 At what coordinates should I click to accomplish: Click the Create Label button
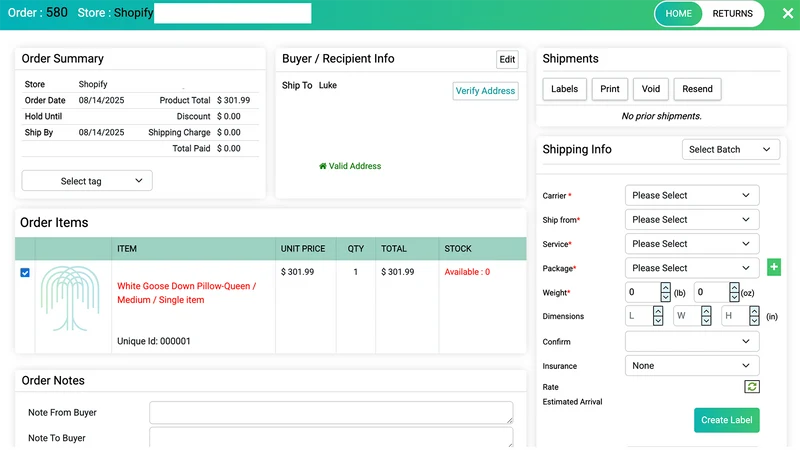(727, 420)
